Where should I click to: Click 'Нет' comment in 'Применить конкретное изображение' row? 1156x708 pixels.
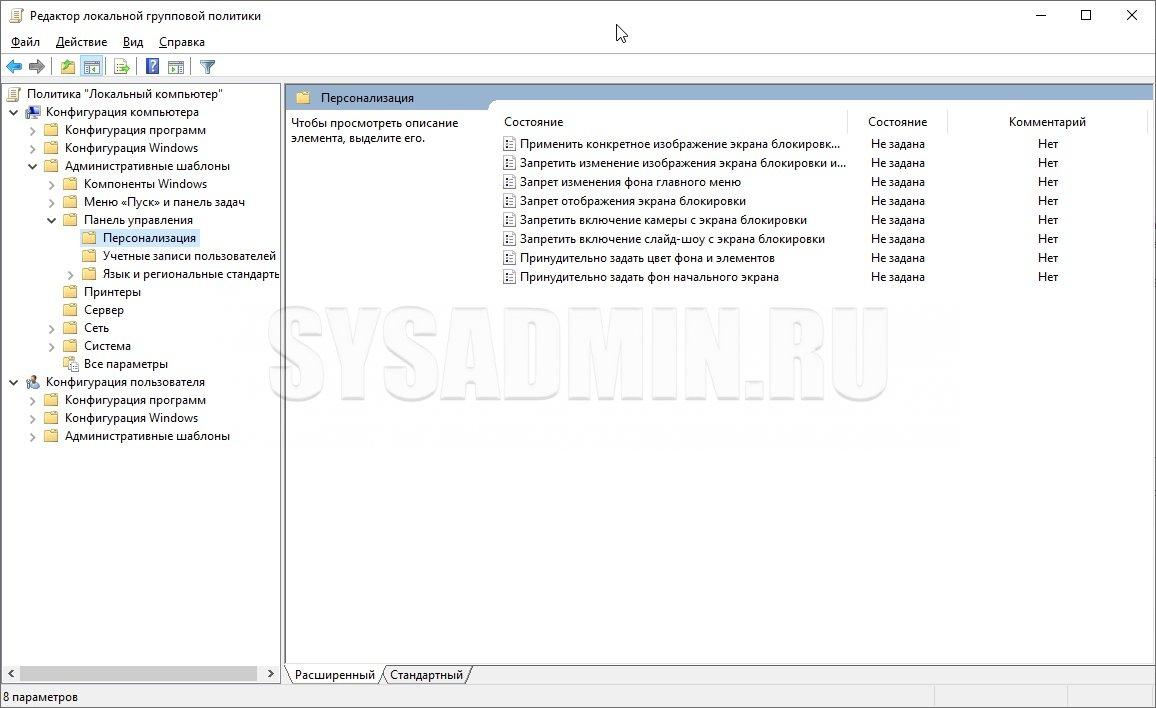[1048, 144]
